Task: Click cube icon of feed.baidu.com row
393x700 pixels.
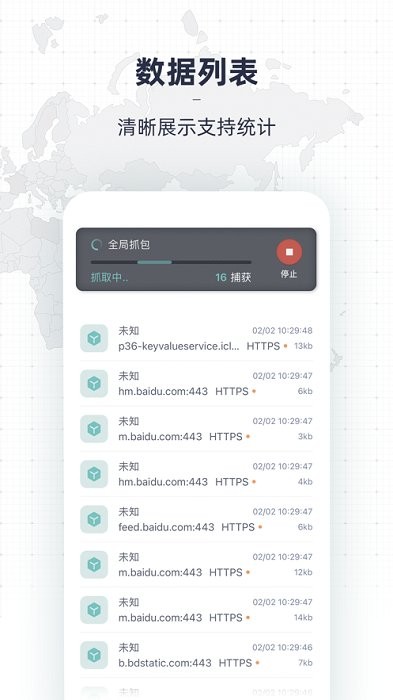Action: tap(94, 519)
